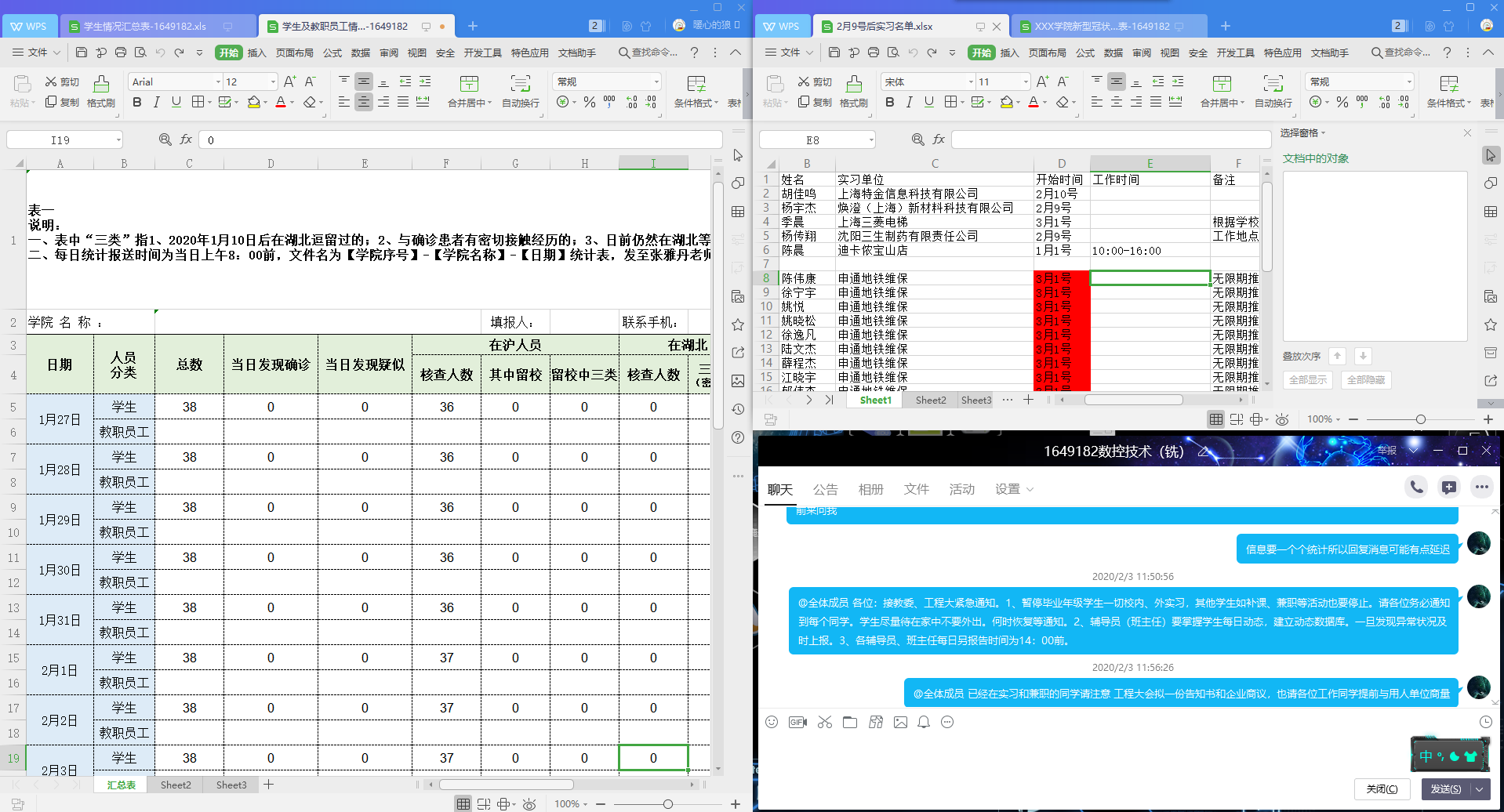
Task: Open 插入 tab in left window
Action: (256, 53)
